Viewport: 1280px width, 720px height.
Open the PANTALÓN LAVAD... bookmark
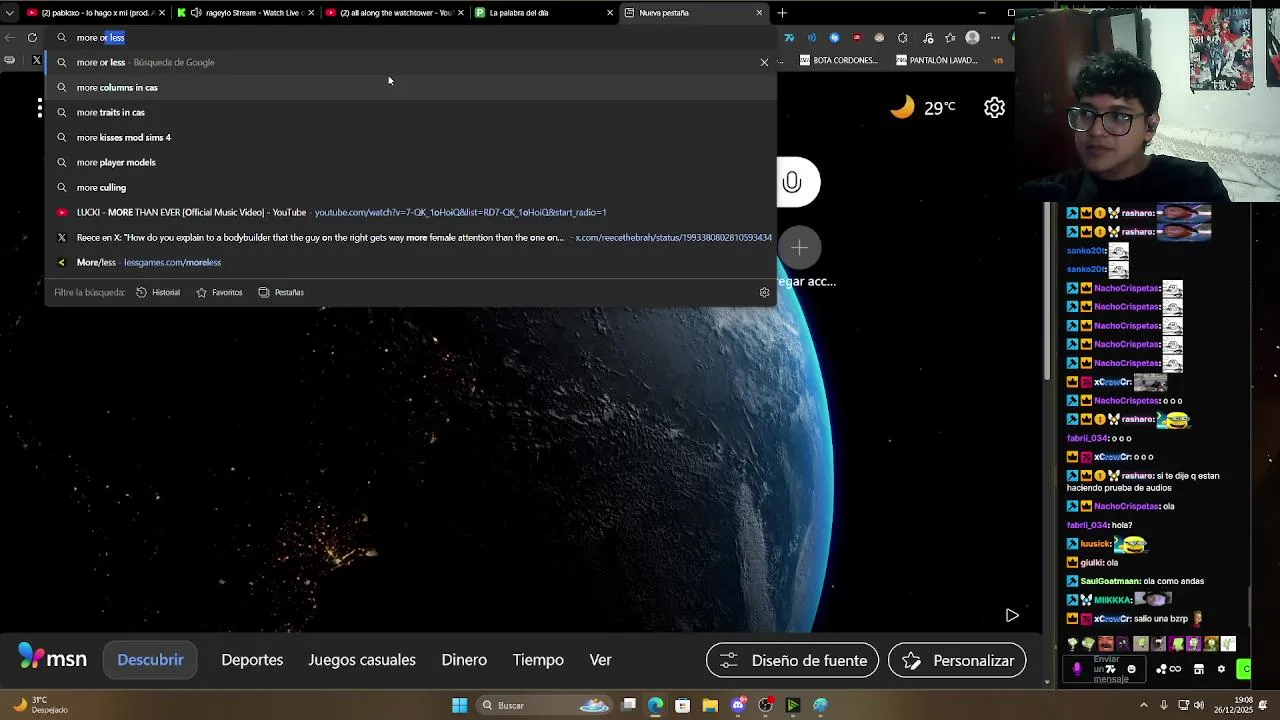(x=937, y=60)
